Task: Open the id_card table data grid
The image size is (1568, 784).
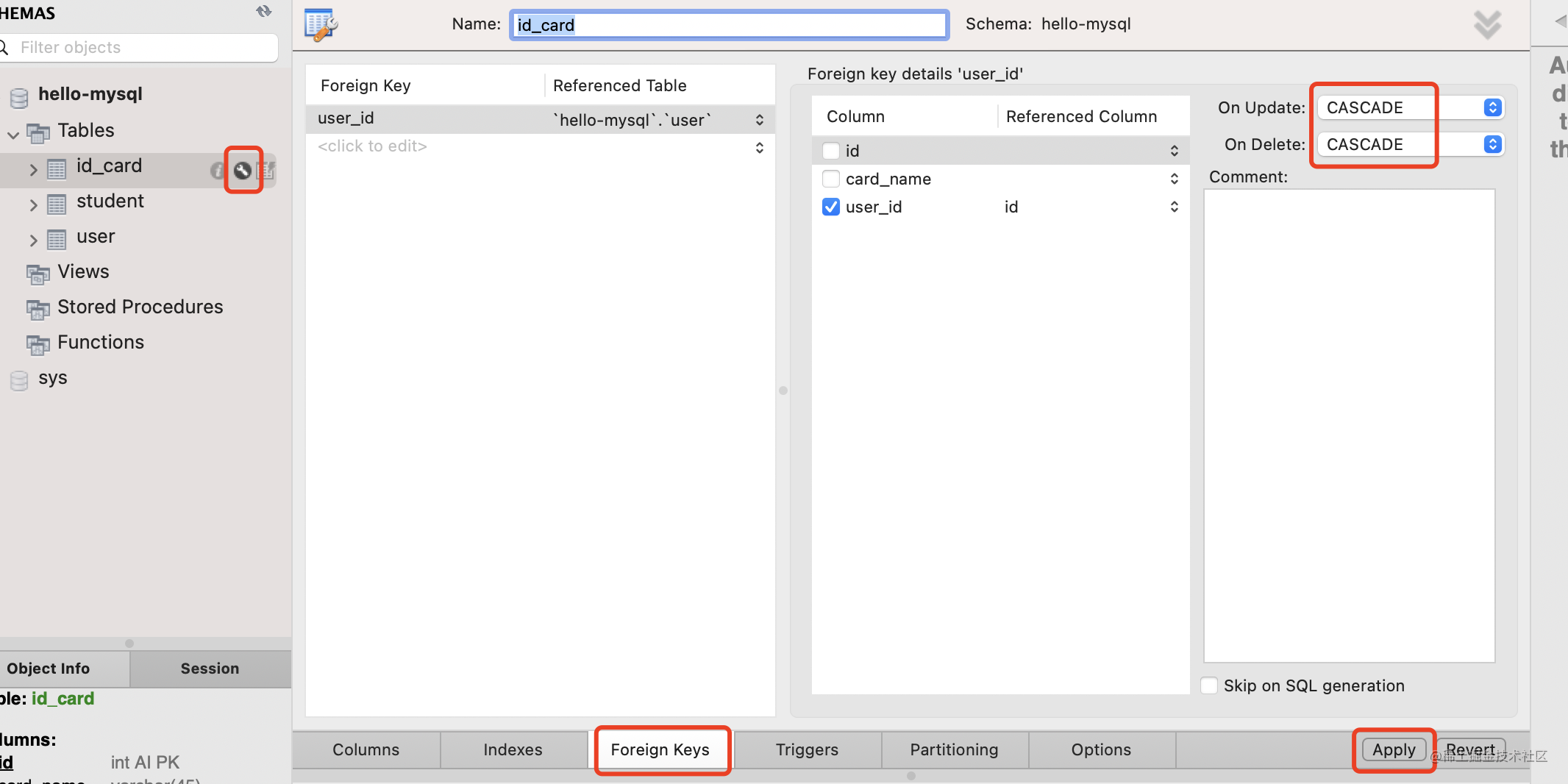Action: (x=266, y=171)
